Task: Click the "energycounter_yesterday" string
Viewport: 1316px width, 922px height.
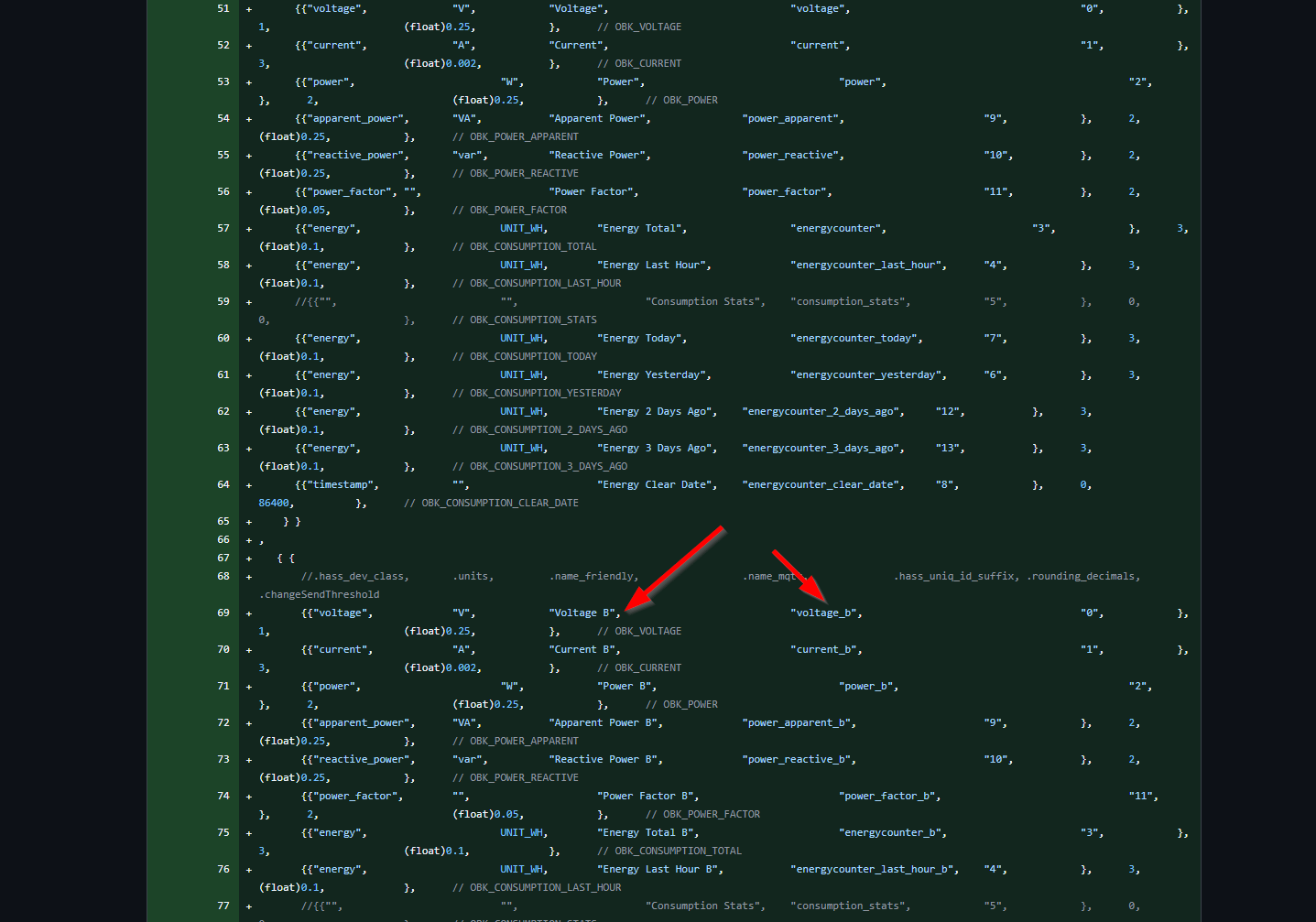Action: (866, 374)
